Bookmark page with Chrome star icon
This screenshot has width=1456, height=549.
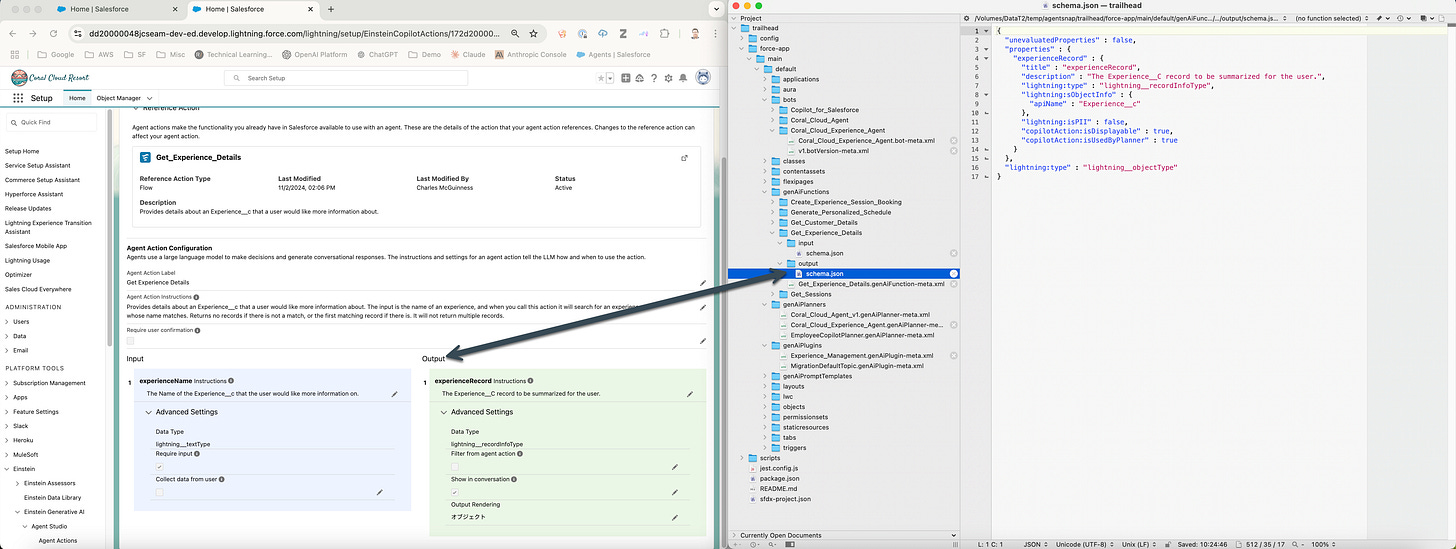pos(532,33)
